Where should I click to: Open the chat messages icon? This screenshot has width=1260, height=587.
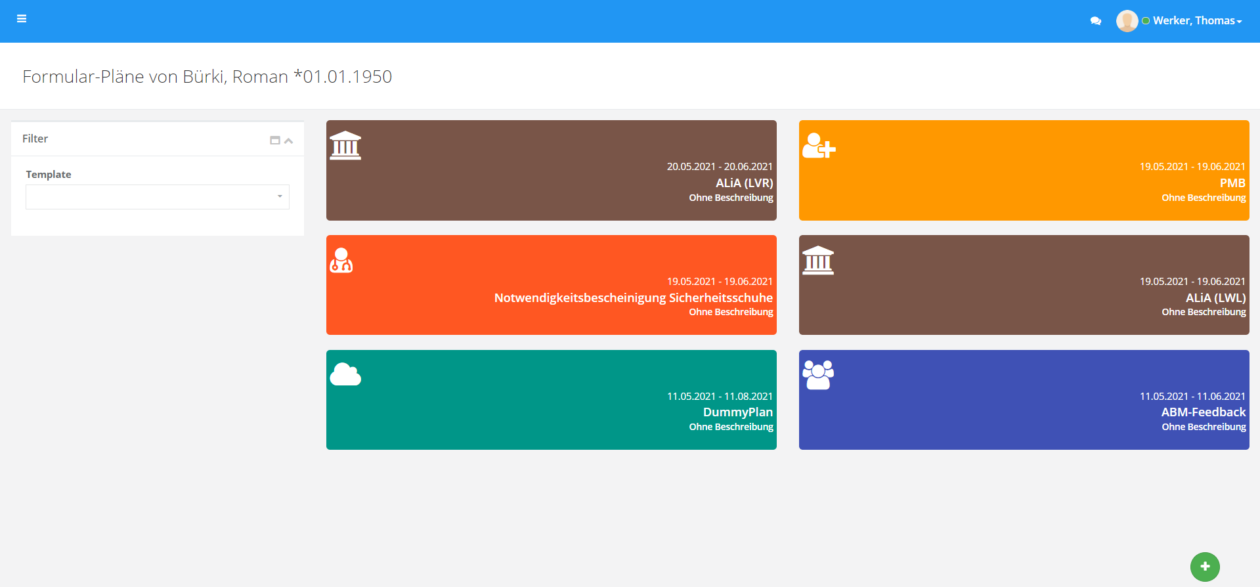click(x=1095, y=21)
